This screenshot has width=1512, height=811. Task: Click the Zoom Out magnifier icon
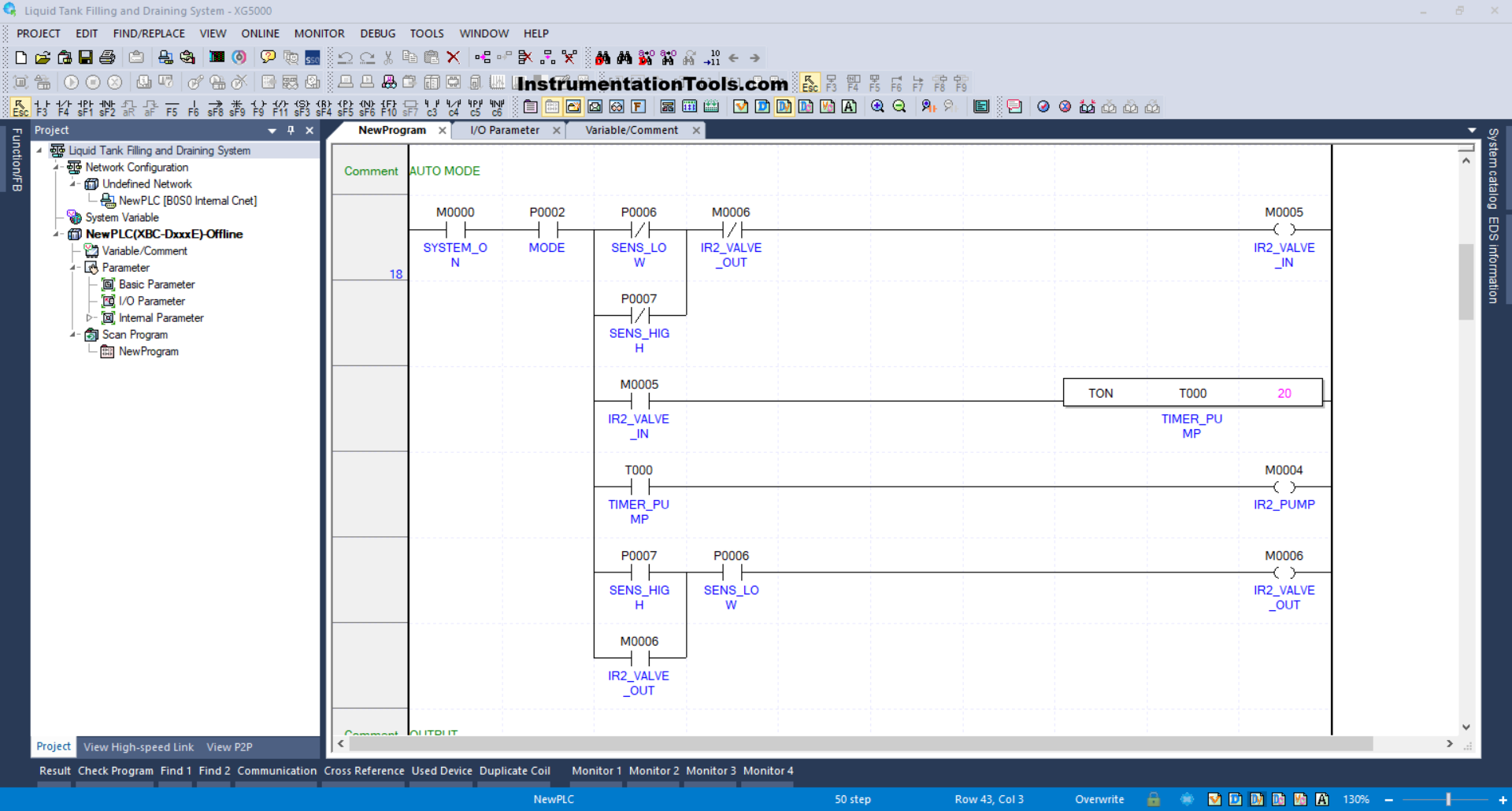[899, 107]
